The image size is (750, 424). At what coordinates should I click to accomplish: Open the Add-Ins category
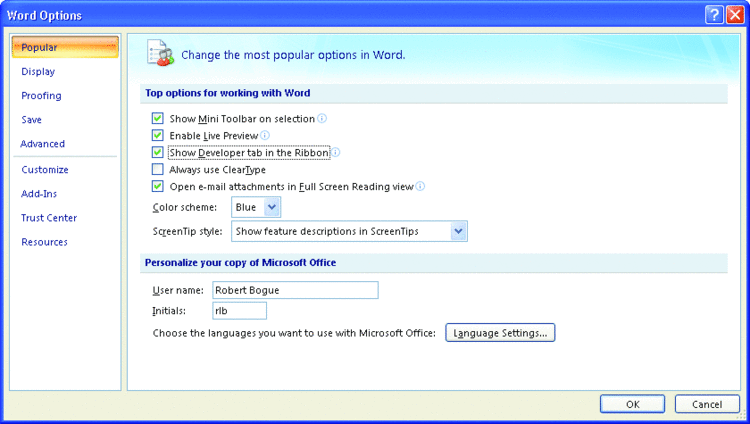[39, 194]
